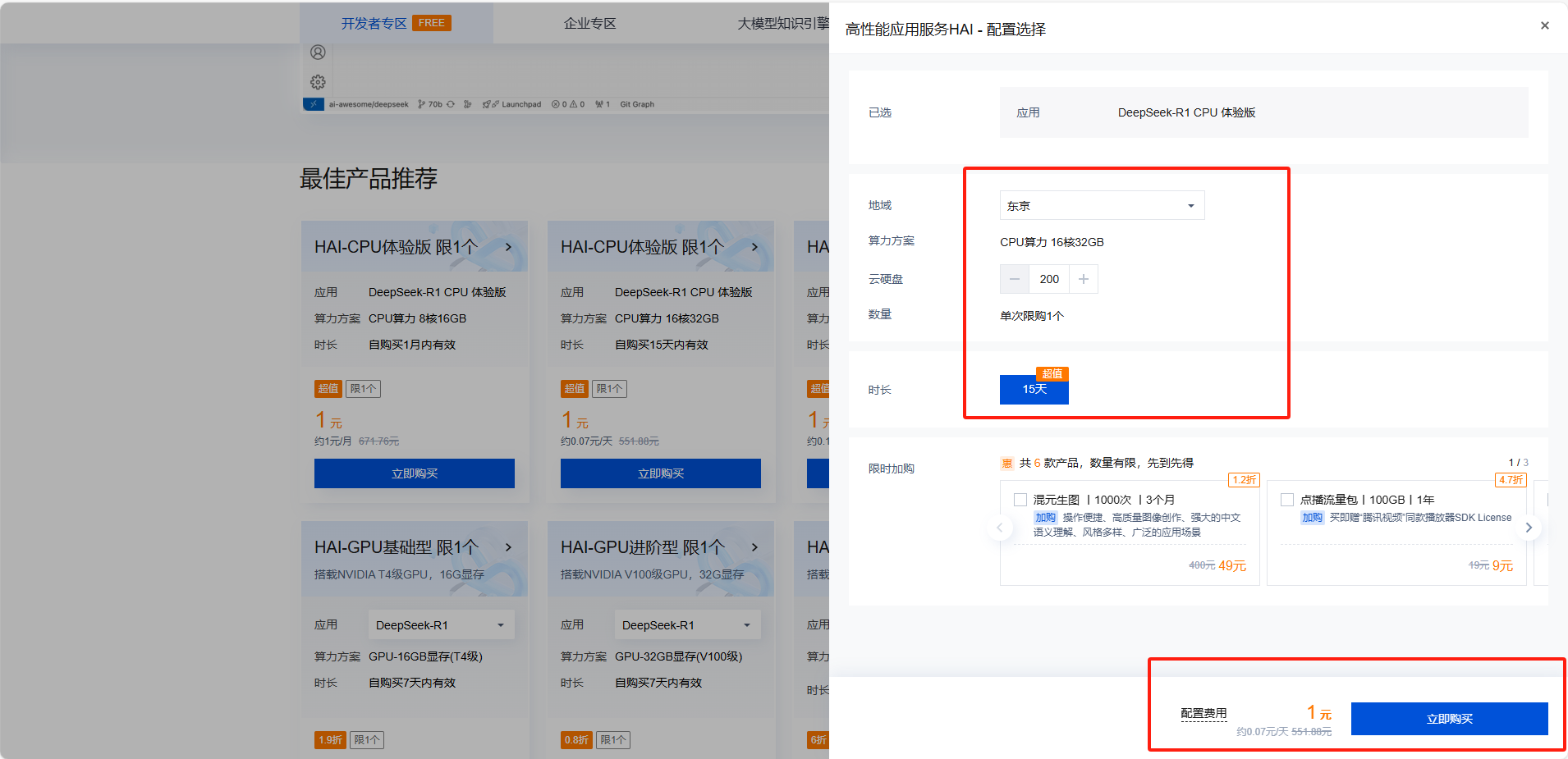Click the 0.8折 tag on GPU进阶型 card
The height and width of the screenshot is (759, 1568).
point(576,740)
